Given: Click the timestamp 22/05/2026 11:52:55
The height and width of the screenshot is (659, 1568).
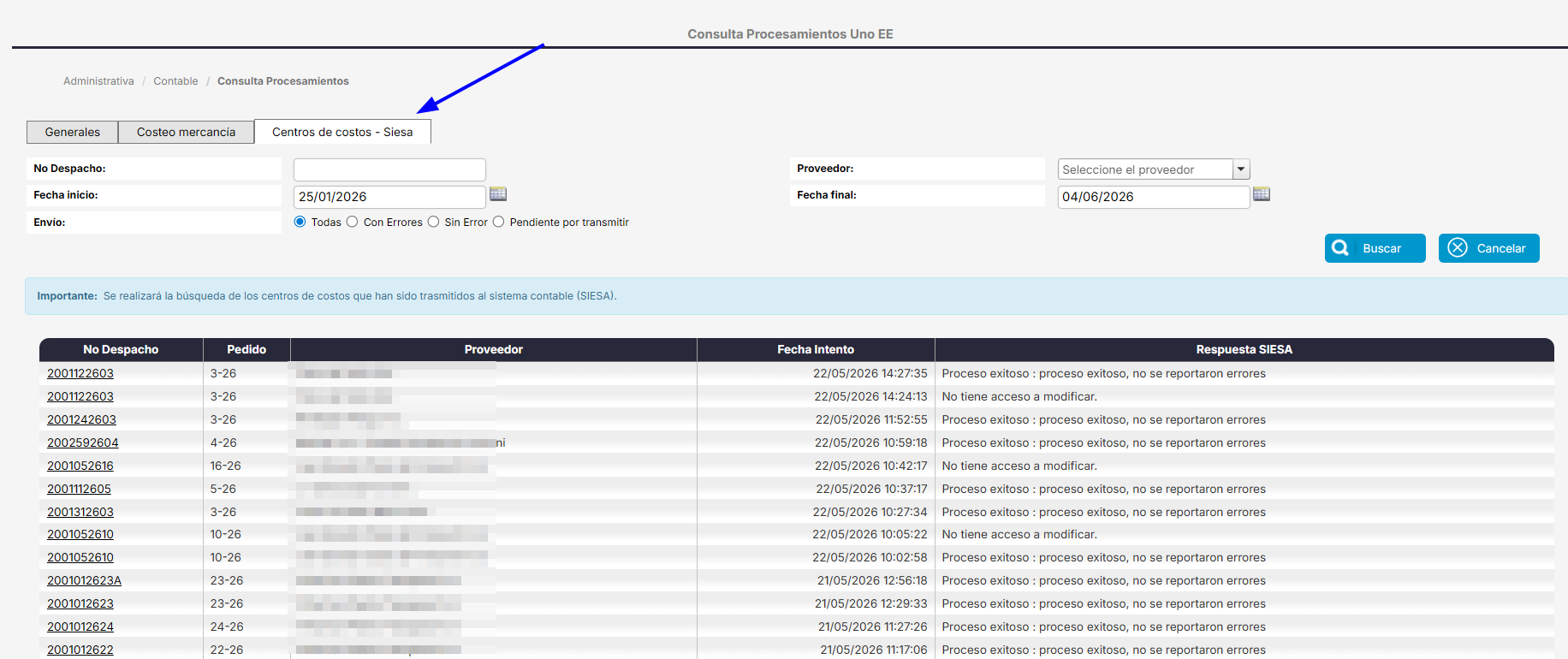Looking at the screenshot, I should coord(871,419).
